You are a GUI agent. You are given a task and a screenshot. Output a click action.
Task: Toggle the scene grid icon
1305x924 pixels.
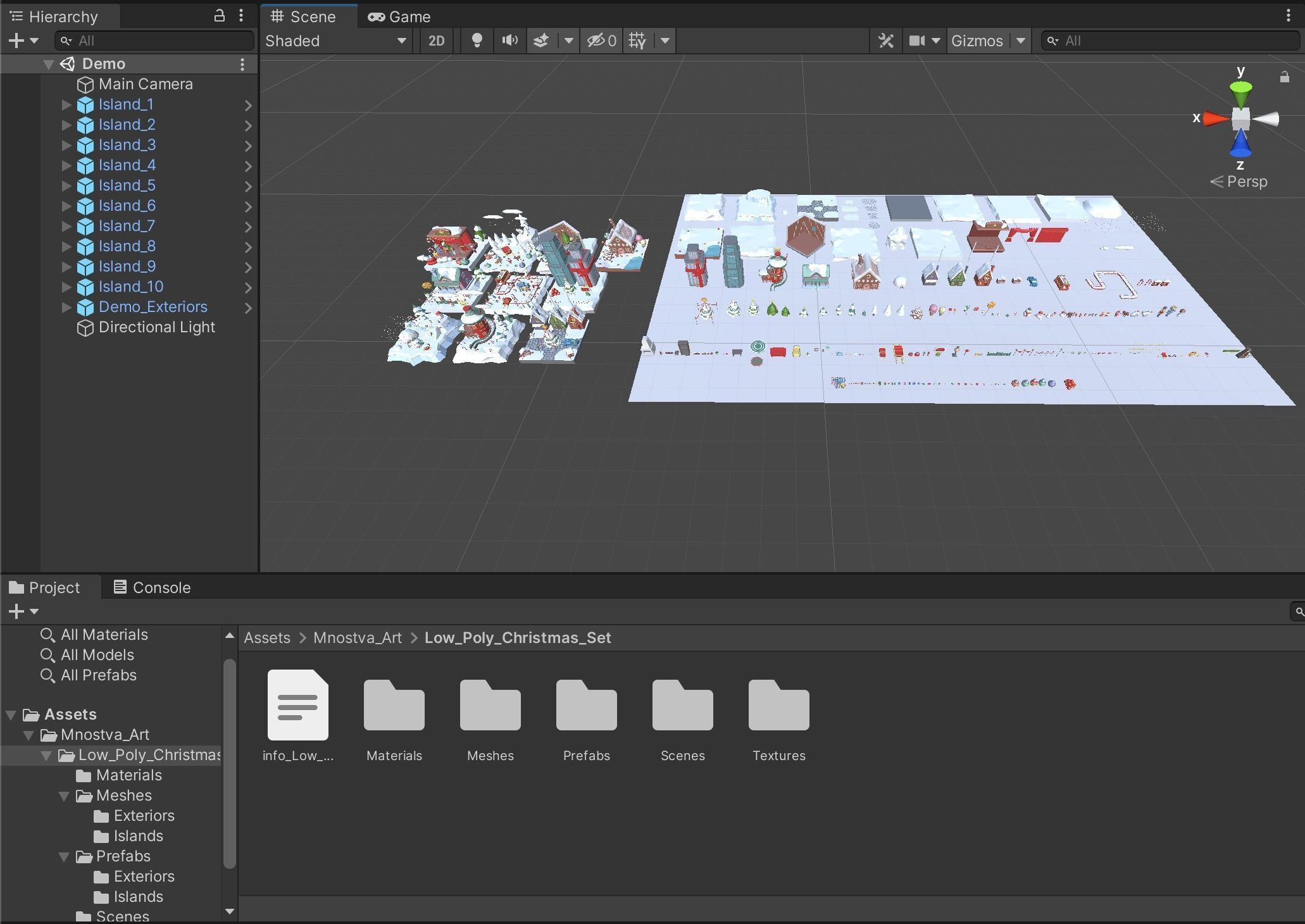pos(637,41)
